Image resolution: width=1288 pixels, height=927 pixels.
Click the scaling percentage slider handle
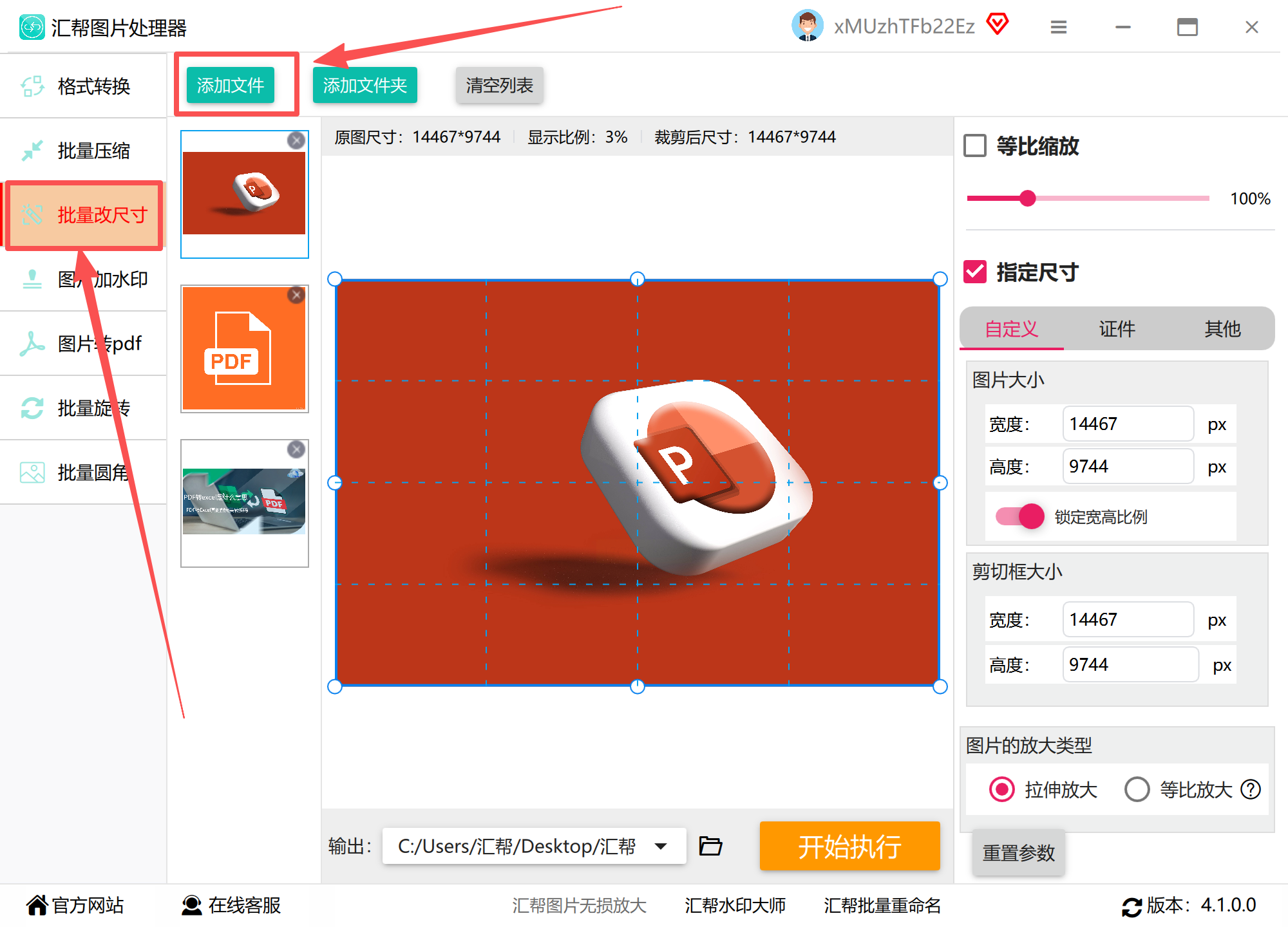click(x=1028, y=198)
